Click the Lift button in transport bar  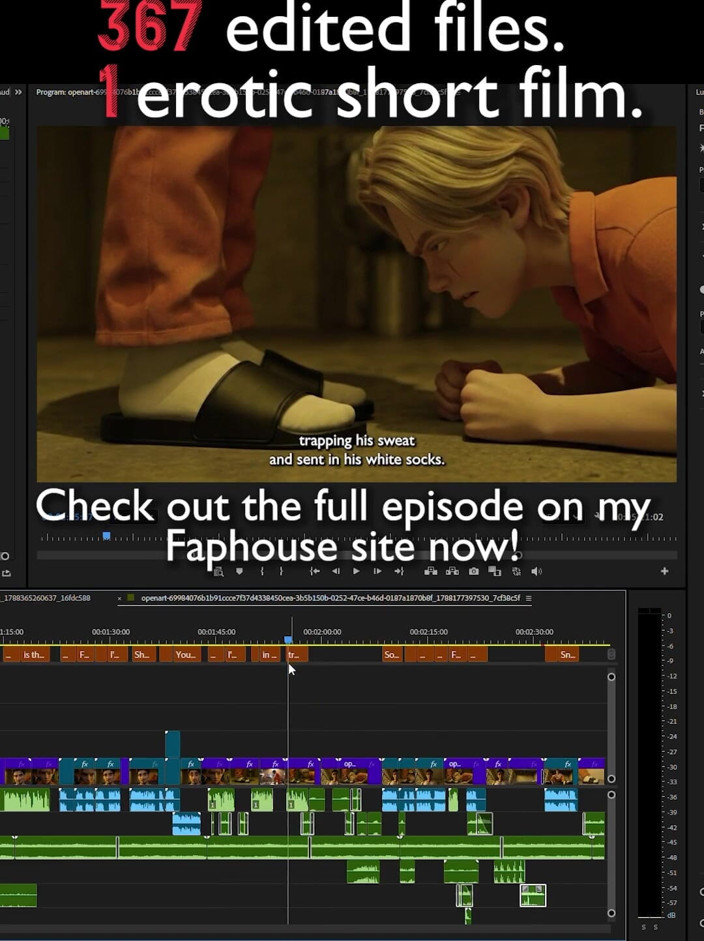click(x=430, y=571)
